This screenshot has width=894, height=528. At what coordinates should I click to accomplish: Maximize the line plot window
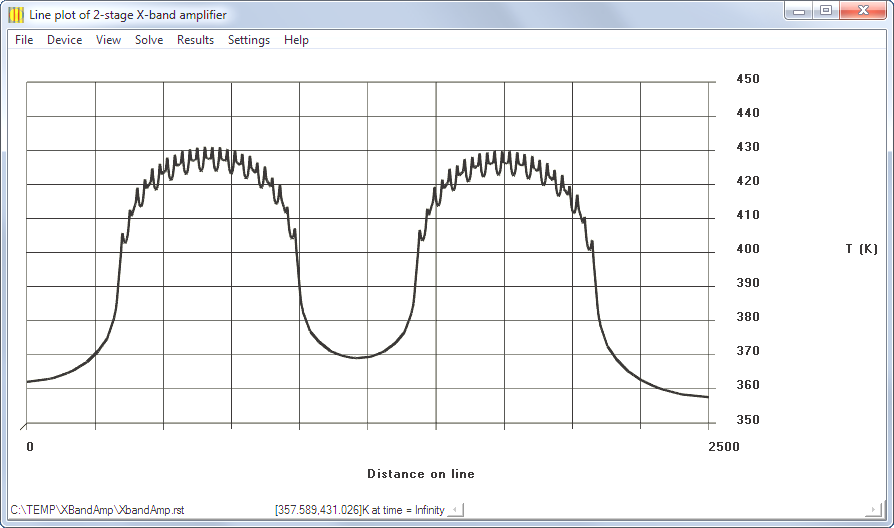pyautogui.click(x=826, y=11)
